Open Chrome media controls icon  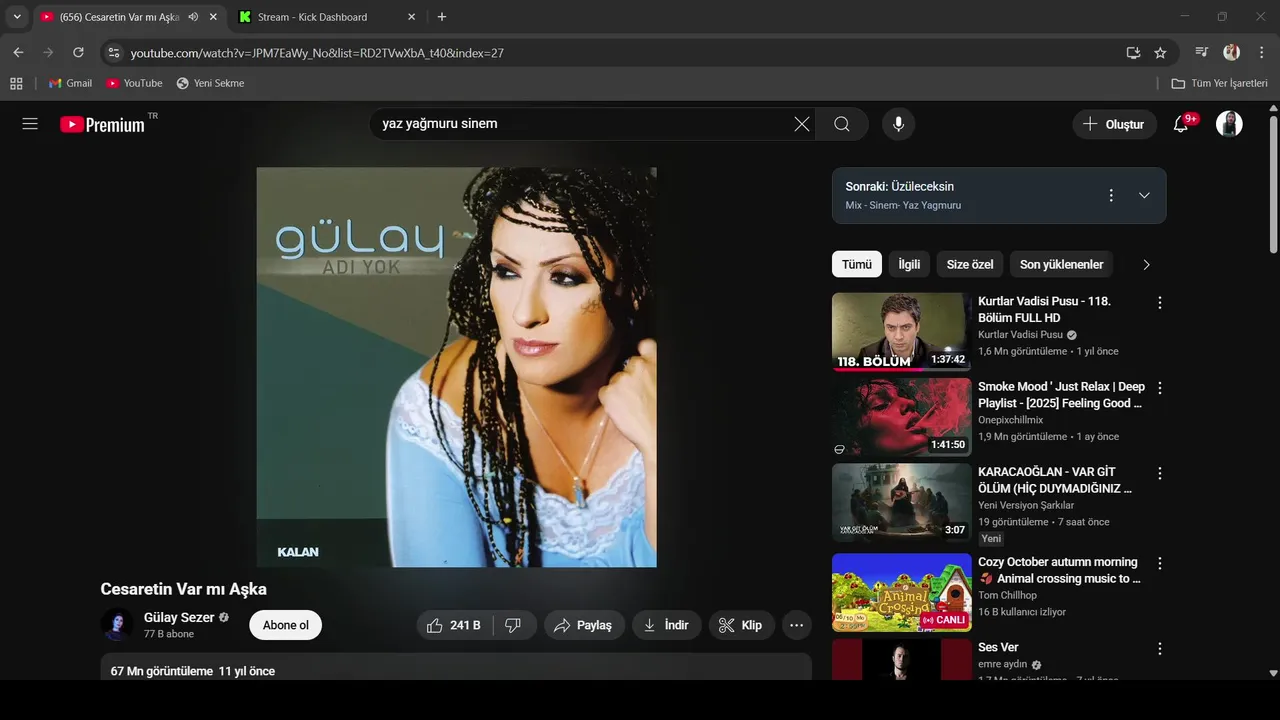1202,52
